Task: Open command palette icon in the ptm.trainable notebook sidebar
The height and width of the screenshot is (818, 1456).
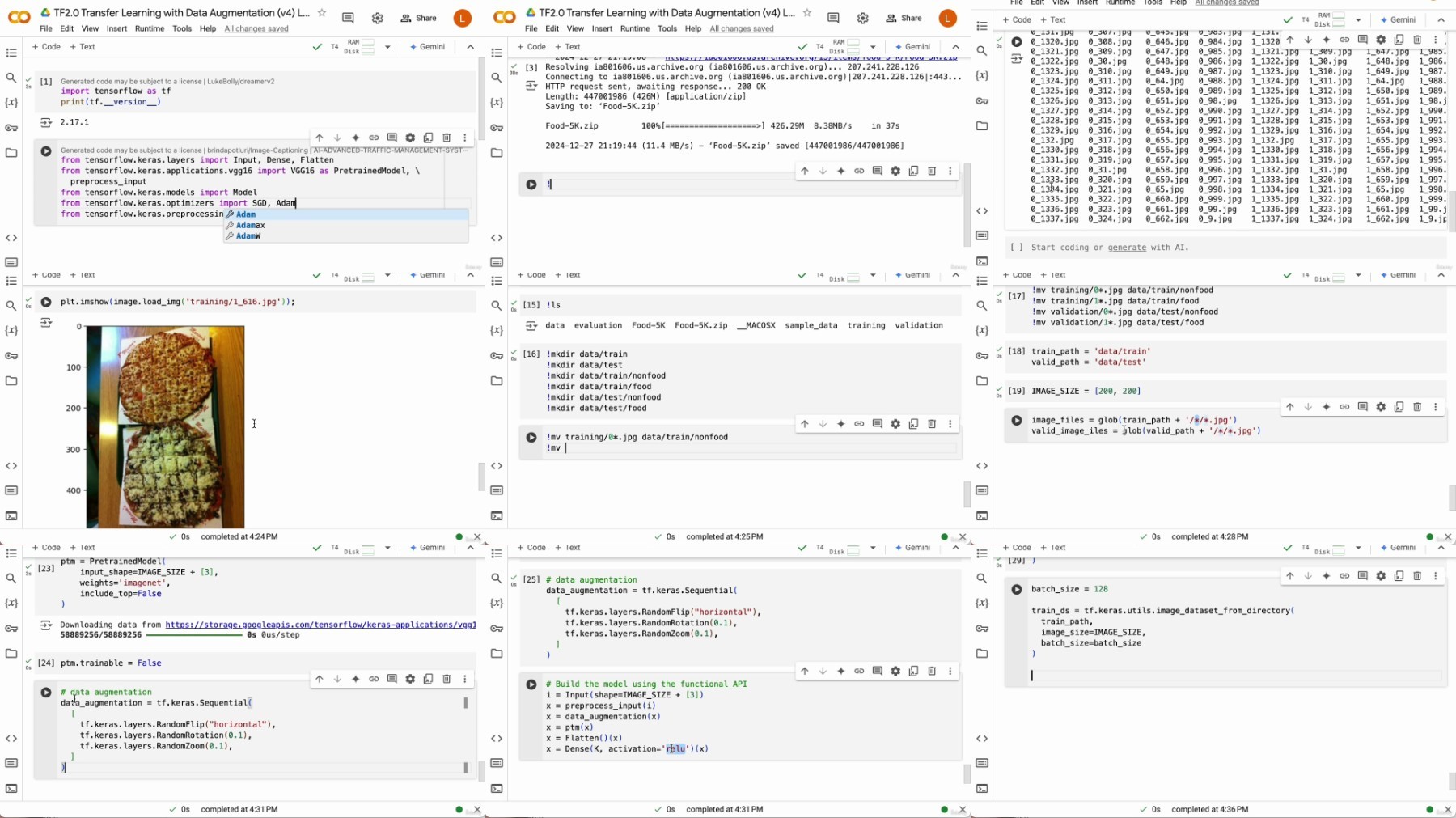Action: click(x=11, y=763)
